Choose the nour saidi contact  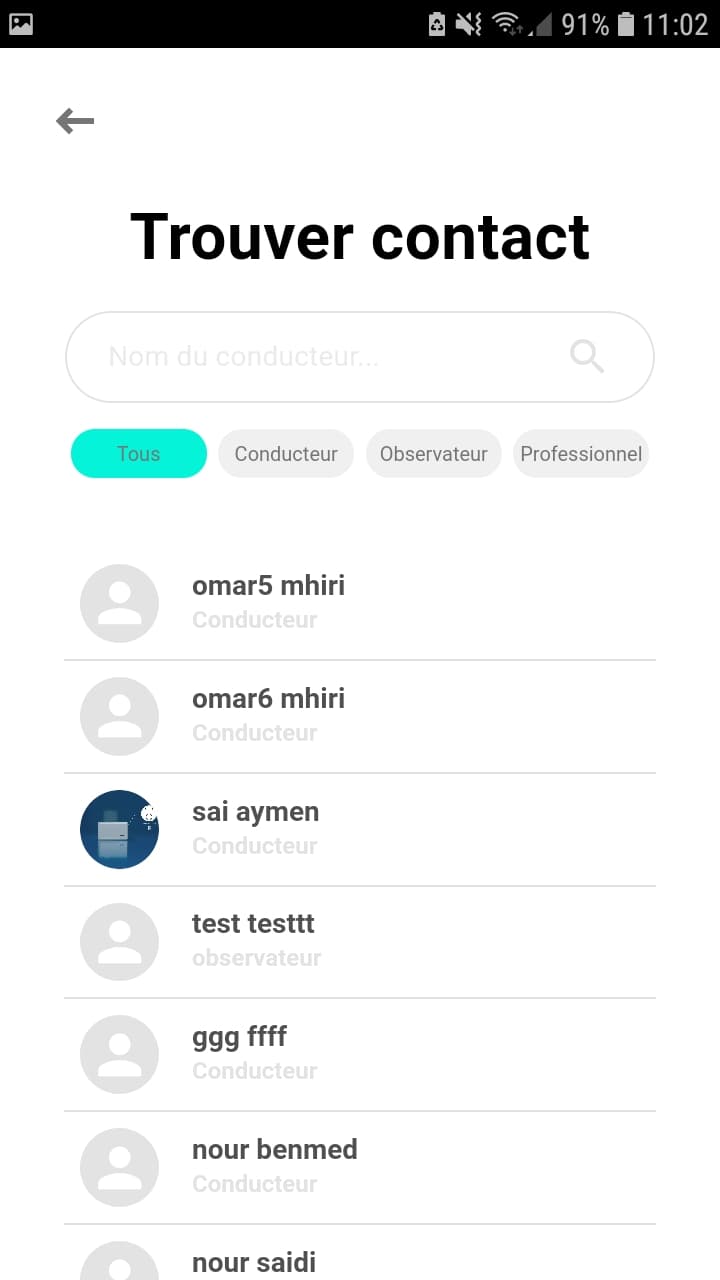click(x=254, y=1262)
